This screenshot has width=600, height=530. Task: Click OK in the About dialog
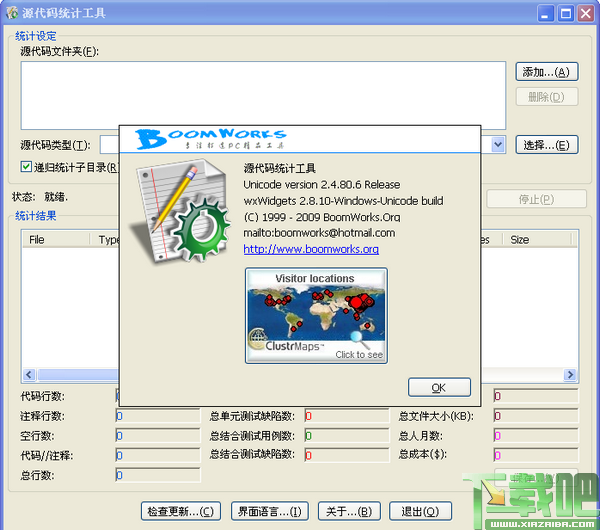click(x=439, y=387)
